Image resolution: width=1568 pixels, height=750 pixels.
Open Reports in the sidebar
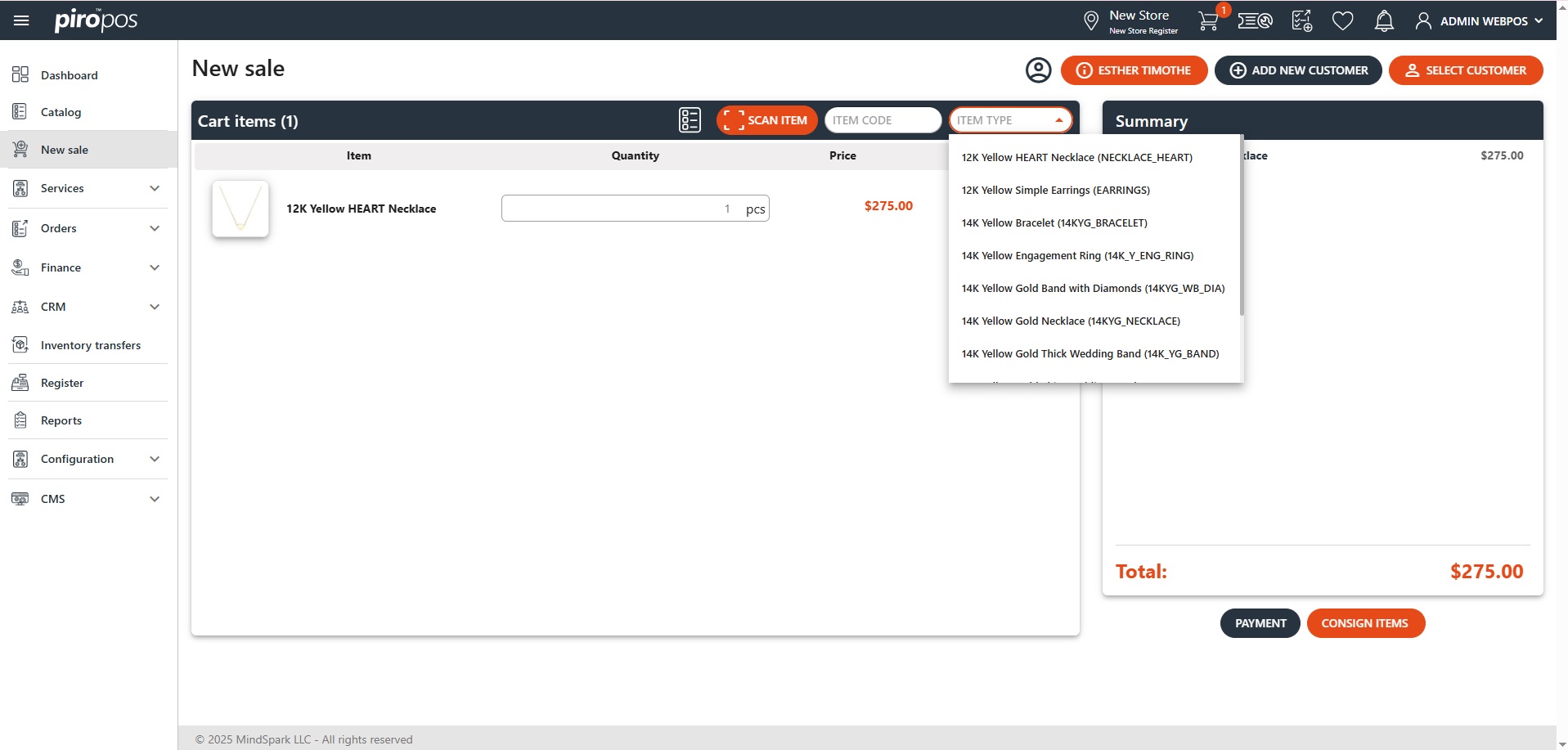click(61, 420)
